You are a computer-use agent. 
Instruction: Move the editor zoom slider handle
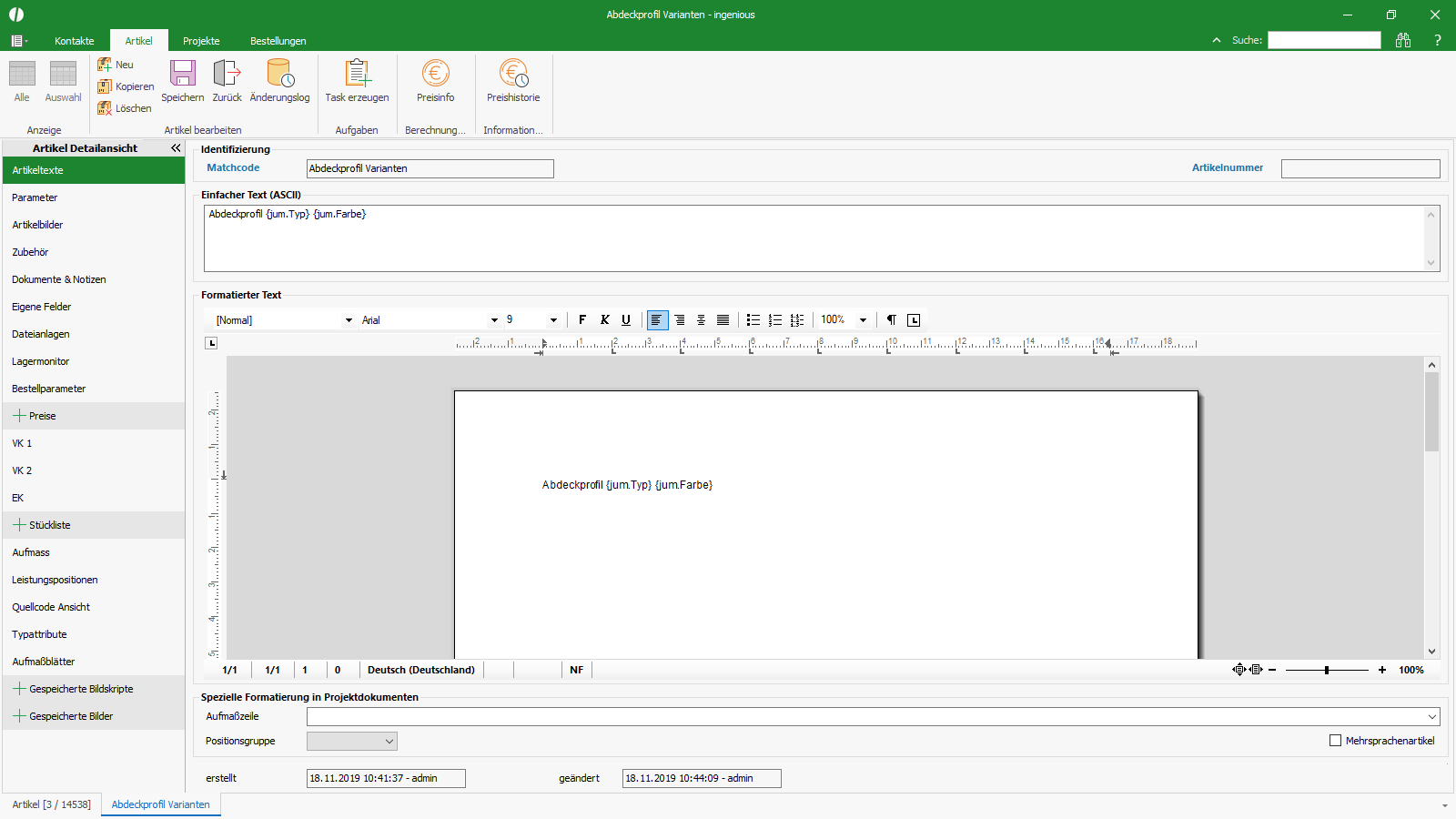coord(1327,670)
